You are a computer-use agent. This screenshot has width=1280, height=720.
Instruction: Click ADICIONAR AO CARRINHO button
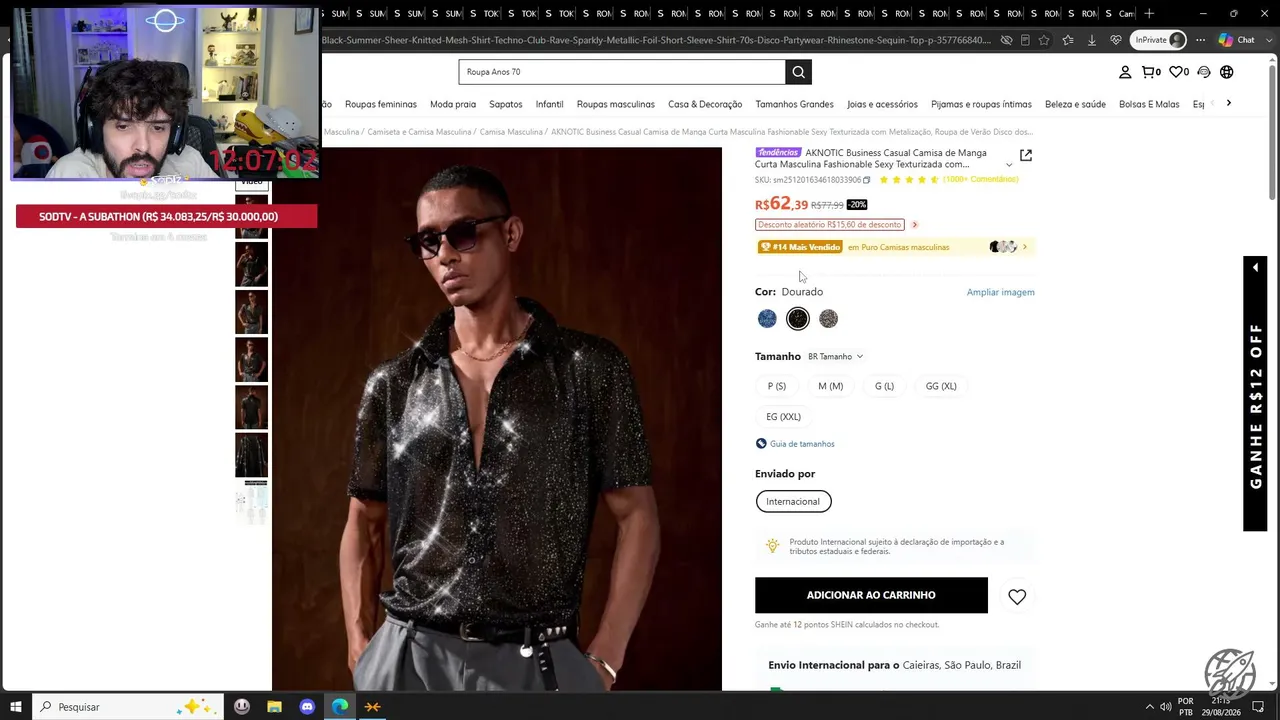[871, 595]
